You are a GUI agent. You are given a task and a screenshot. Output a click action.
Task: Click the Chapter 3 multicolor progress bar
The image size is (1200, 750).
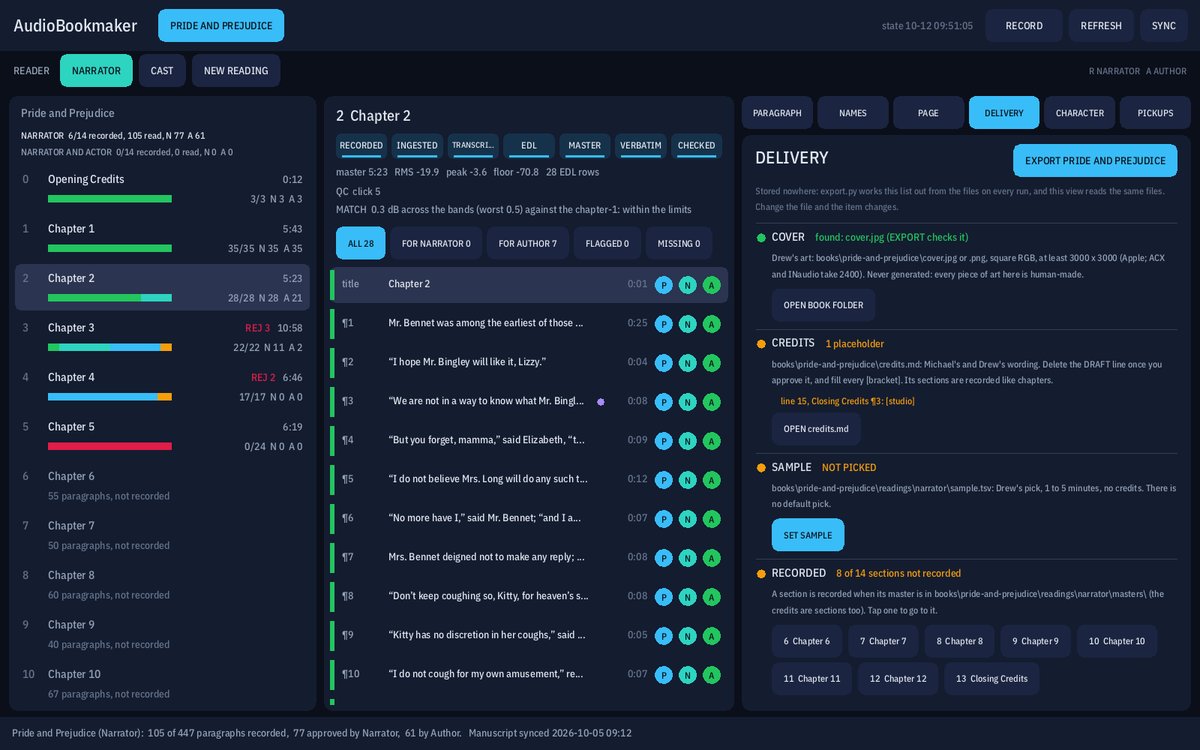pyautogui.click(x=110, y=347)
